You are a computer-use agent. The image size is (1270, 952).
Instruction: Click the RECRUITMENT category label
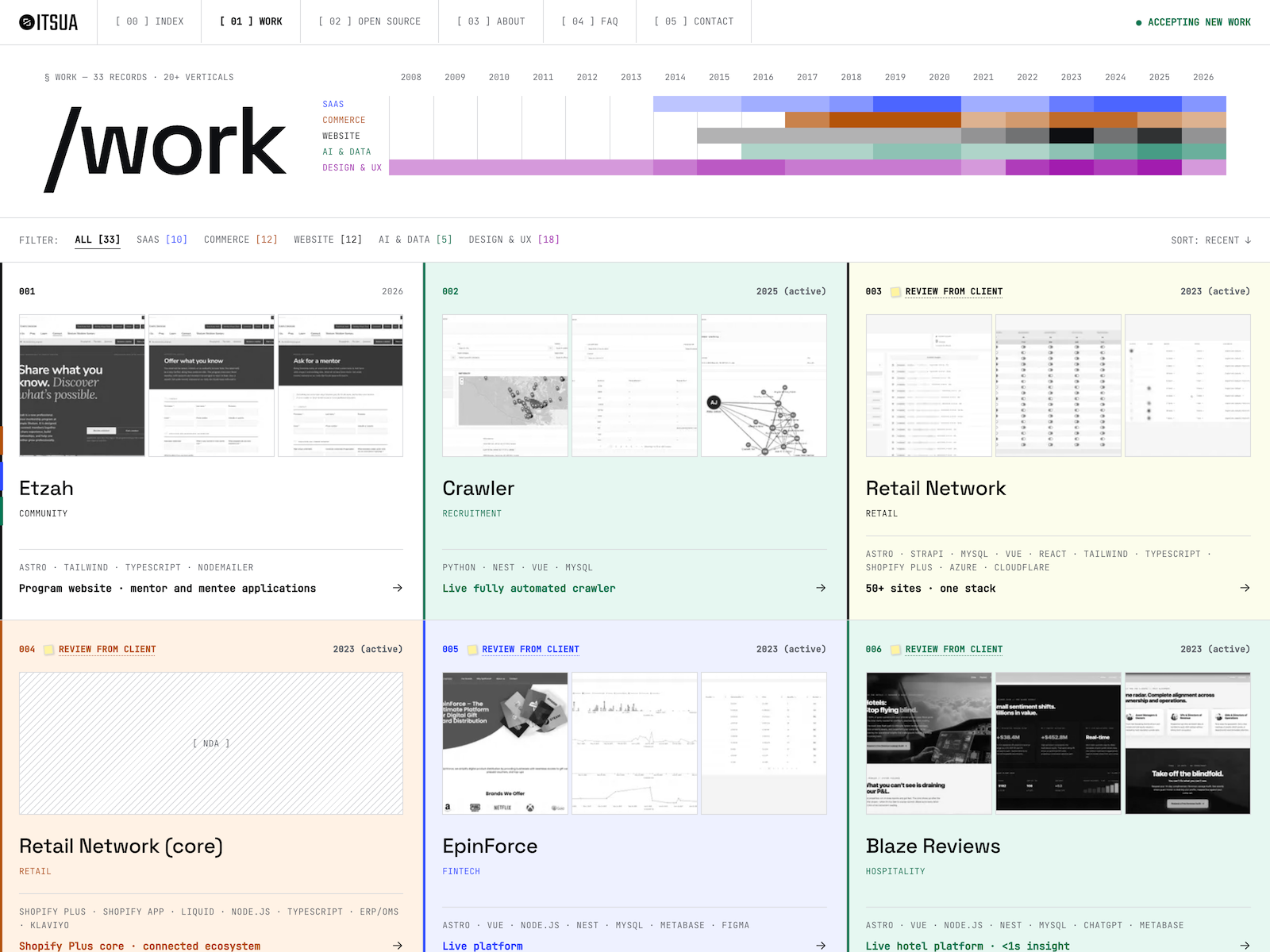(472, 514)
